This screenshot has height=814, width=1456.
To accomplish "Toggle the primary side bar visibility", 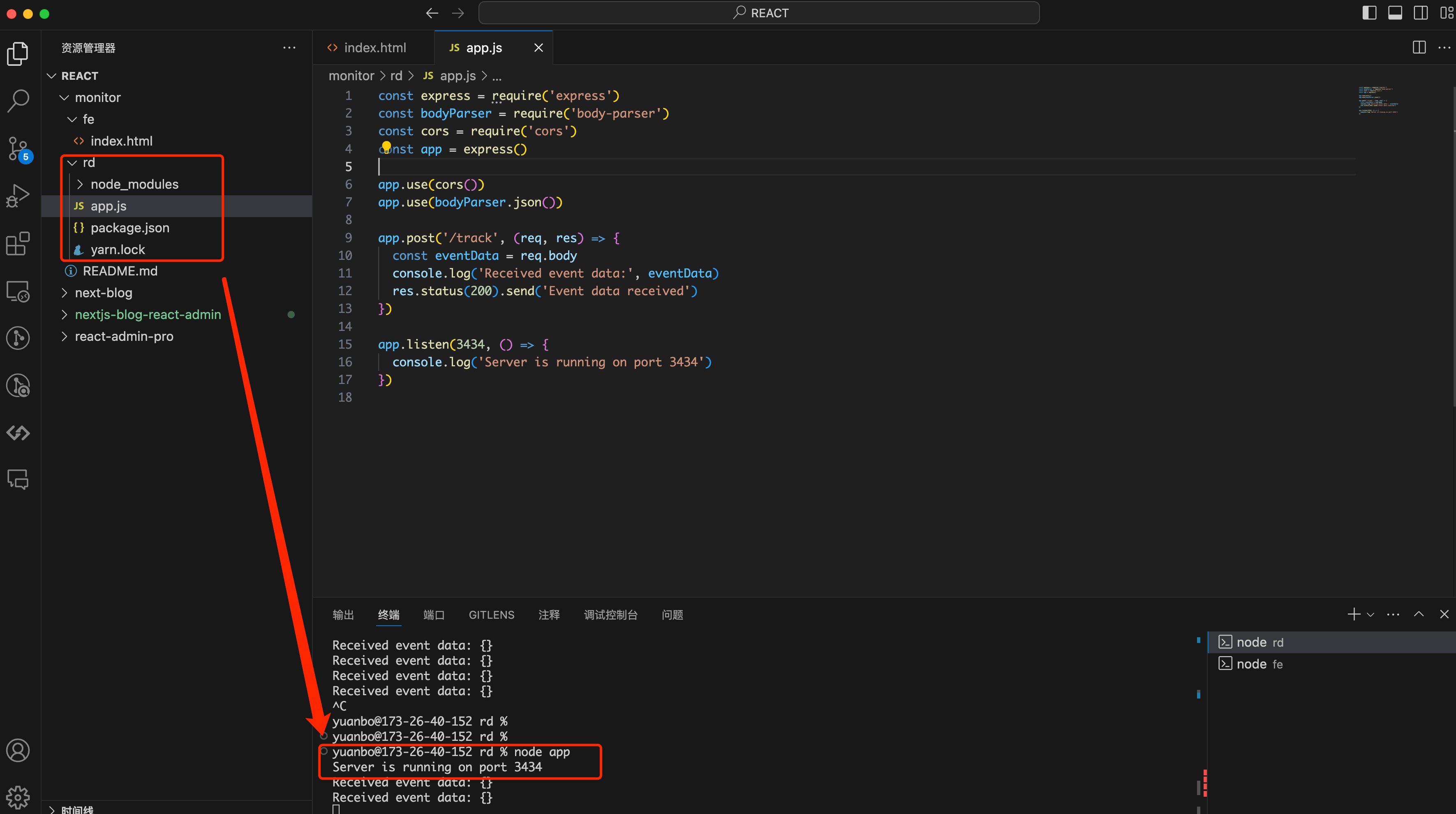I will point(1369,12).
